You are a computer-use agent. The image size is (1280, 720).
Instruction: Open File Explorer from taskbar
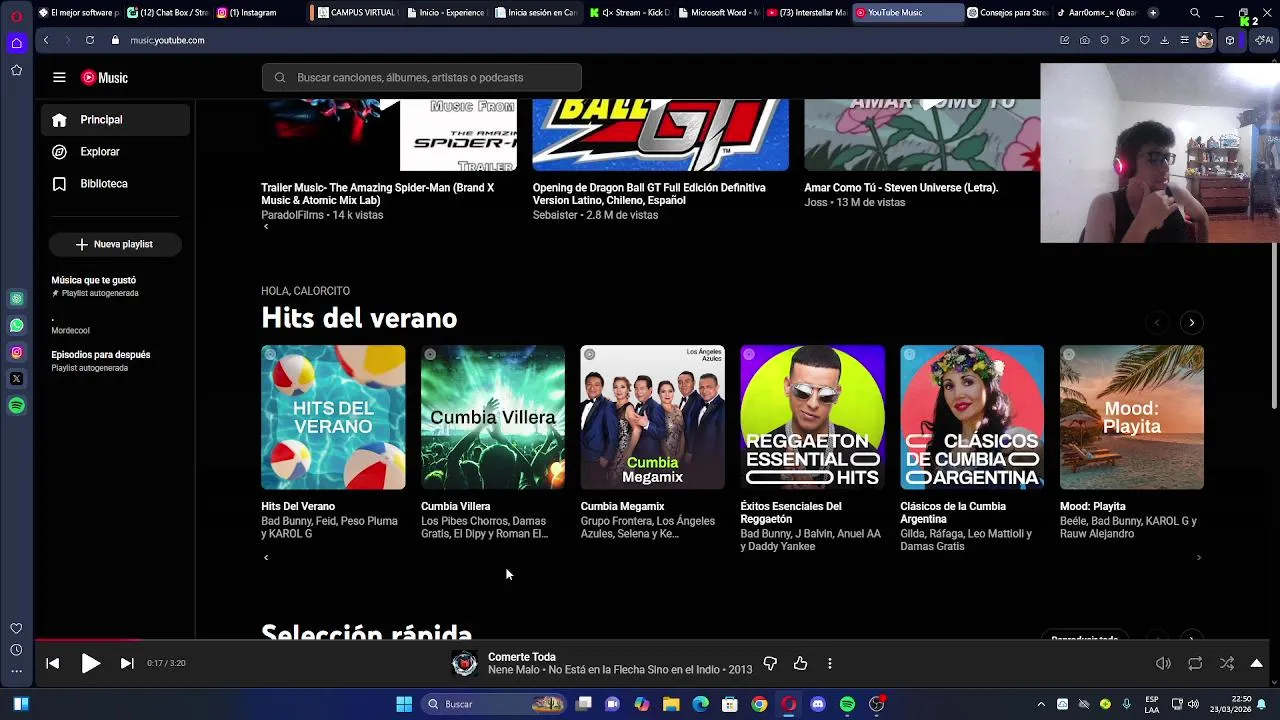click(671, 704)
